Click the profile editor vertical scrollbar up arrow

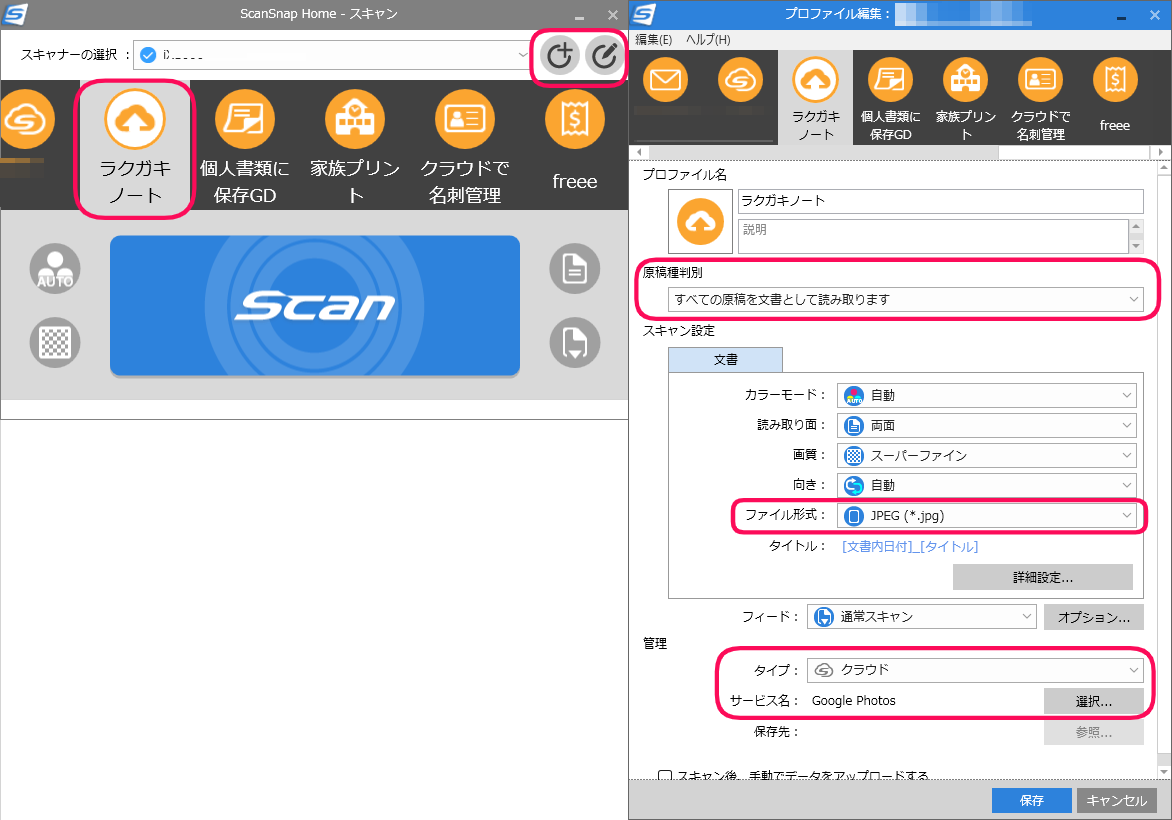click(x=1164, y=170)
